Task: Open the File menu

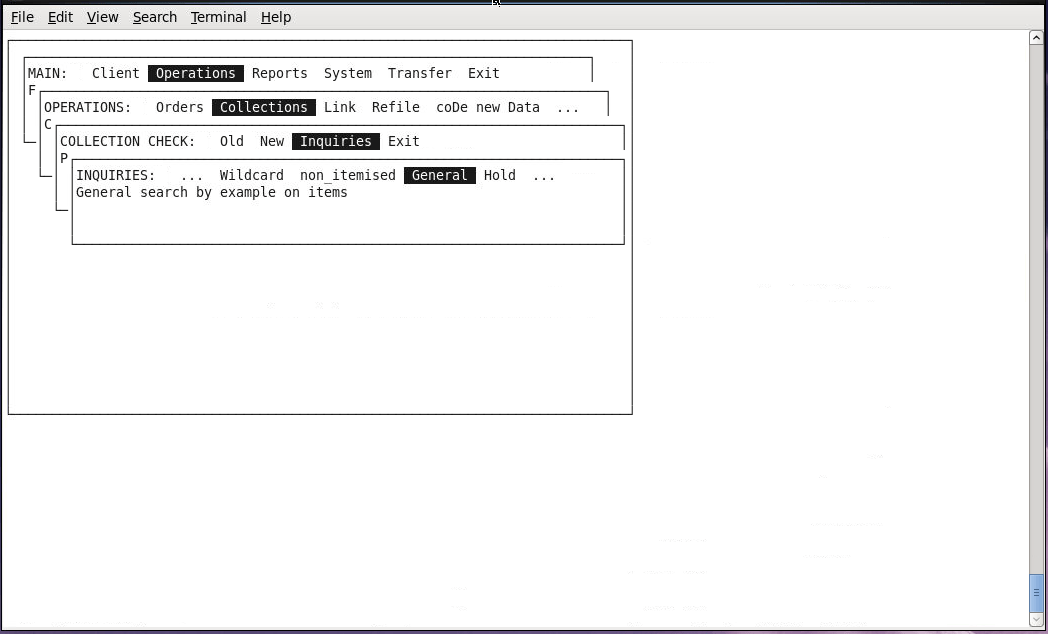Action: click(22, 17)
